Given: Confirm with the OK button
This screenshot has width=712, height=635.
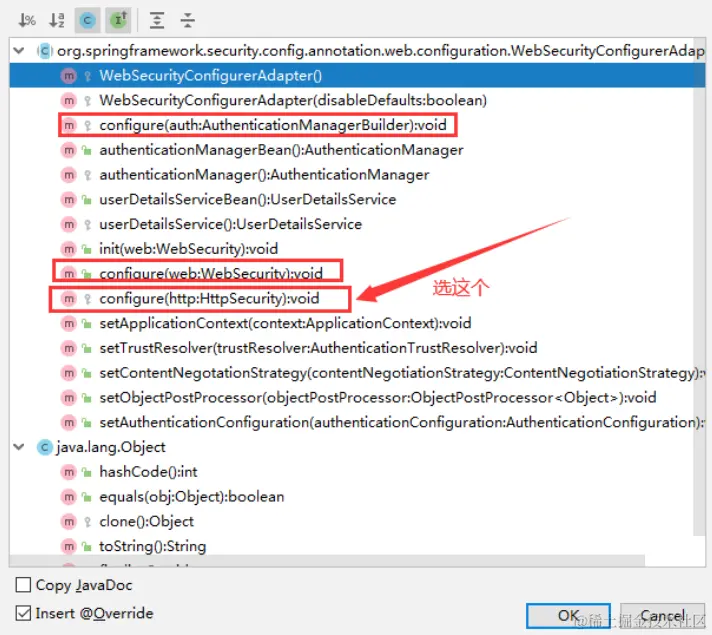Looking at the screenshot, I should tap(568, 615).
